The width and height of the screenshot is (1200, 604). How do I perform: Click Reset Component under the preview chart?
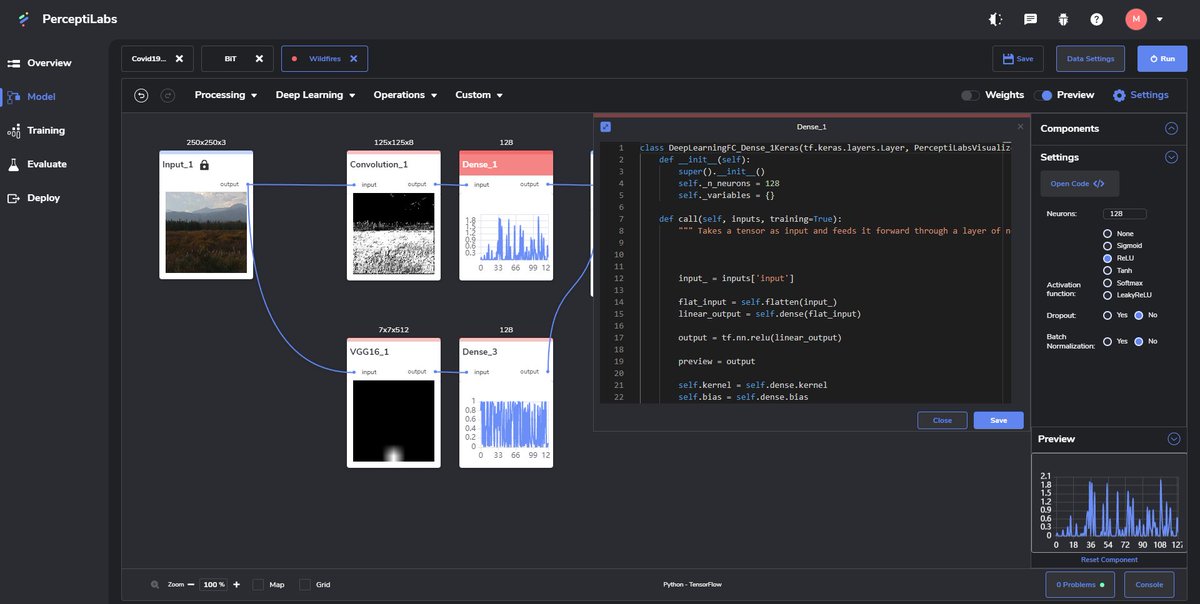(x=1108, y=560)
